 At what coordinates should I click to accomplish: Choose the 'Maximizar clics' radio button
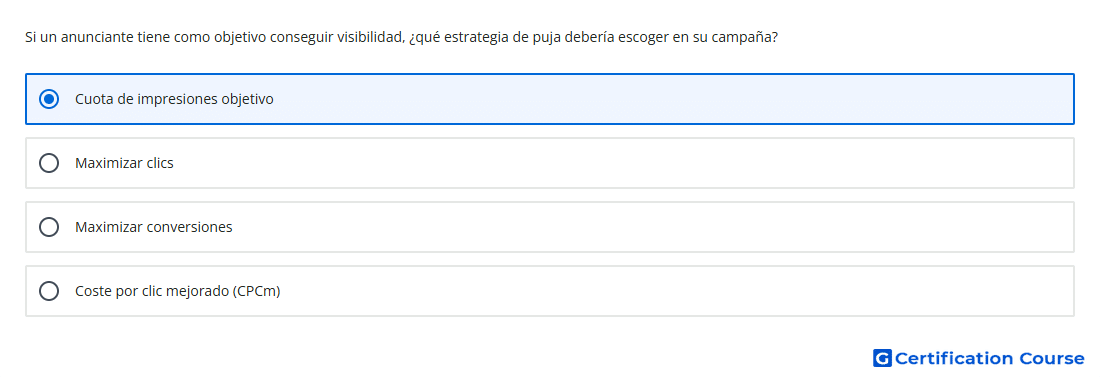(x=49, y=163)
